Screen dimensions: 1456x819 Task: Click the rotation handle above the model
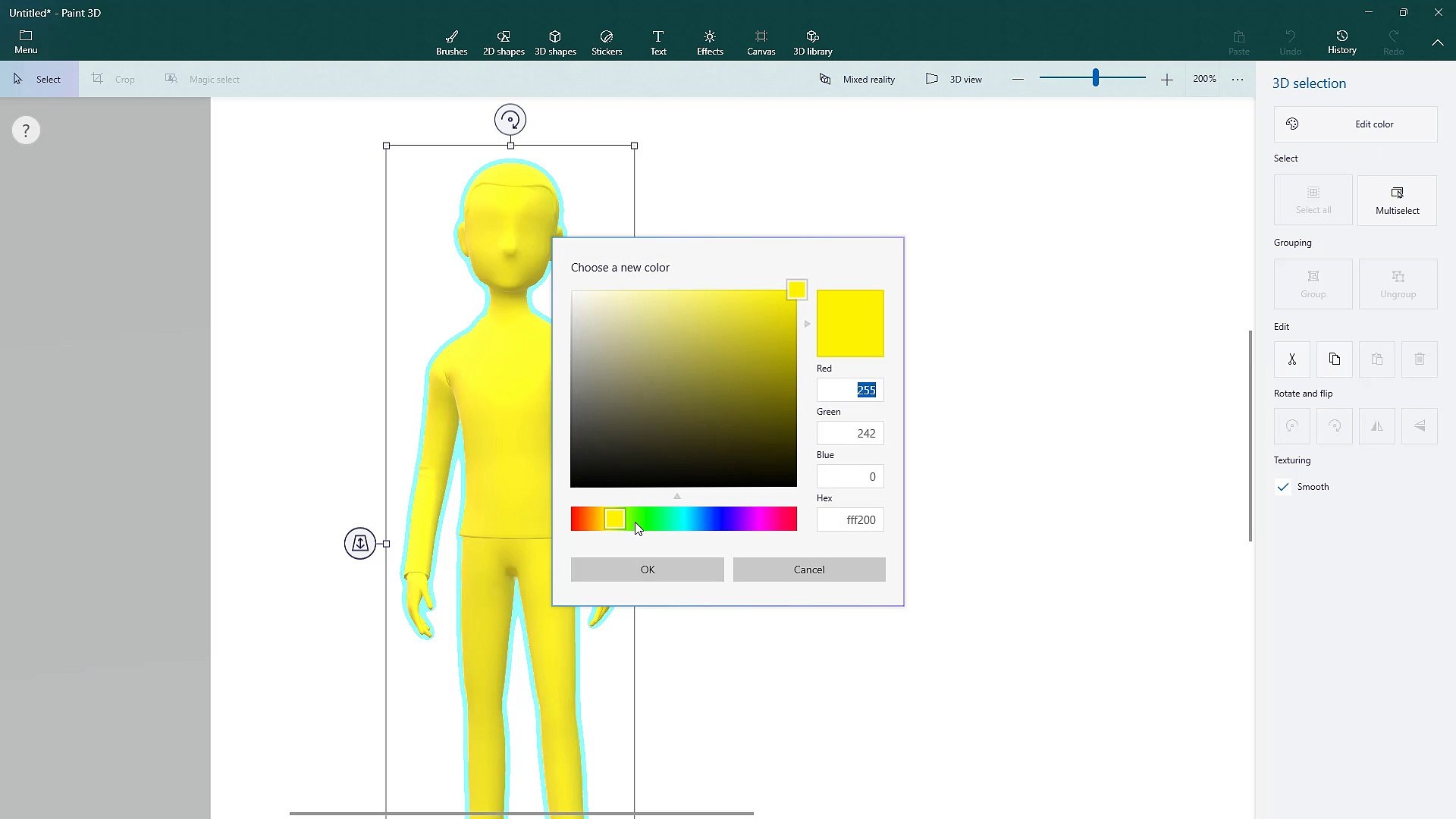point(510,120)
